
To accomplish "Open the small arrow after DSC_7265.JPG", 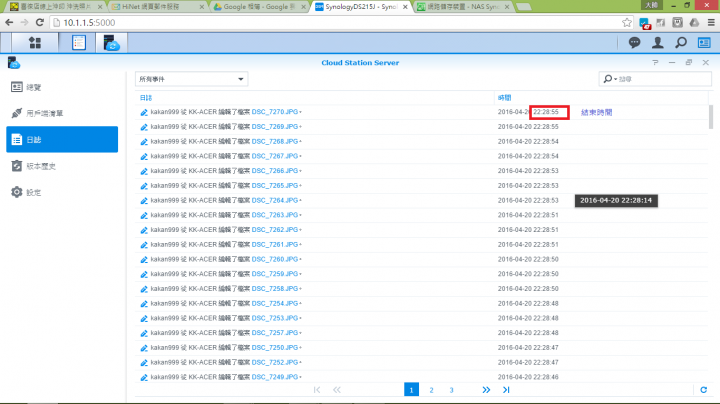I will (300, 185).
